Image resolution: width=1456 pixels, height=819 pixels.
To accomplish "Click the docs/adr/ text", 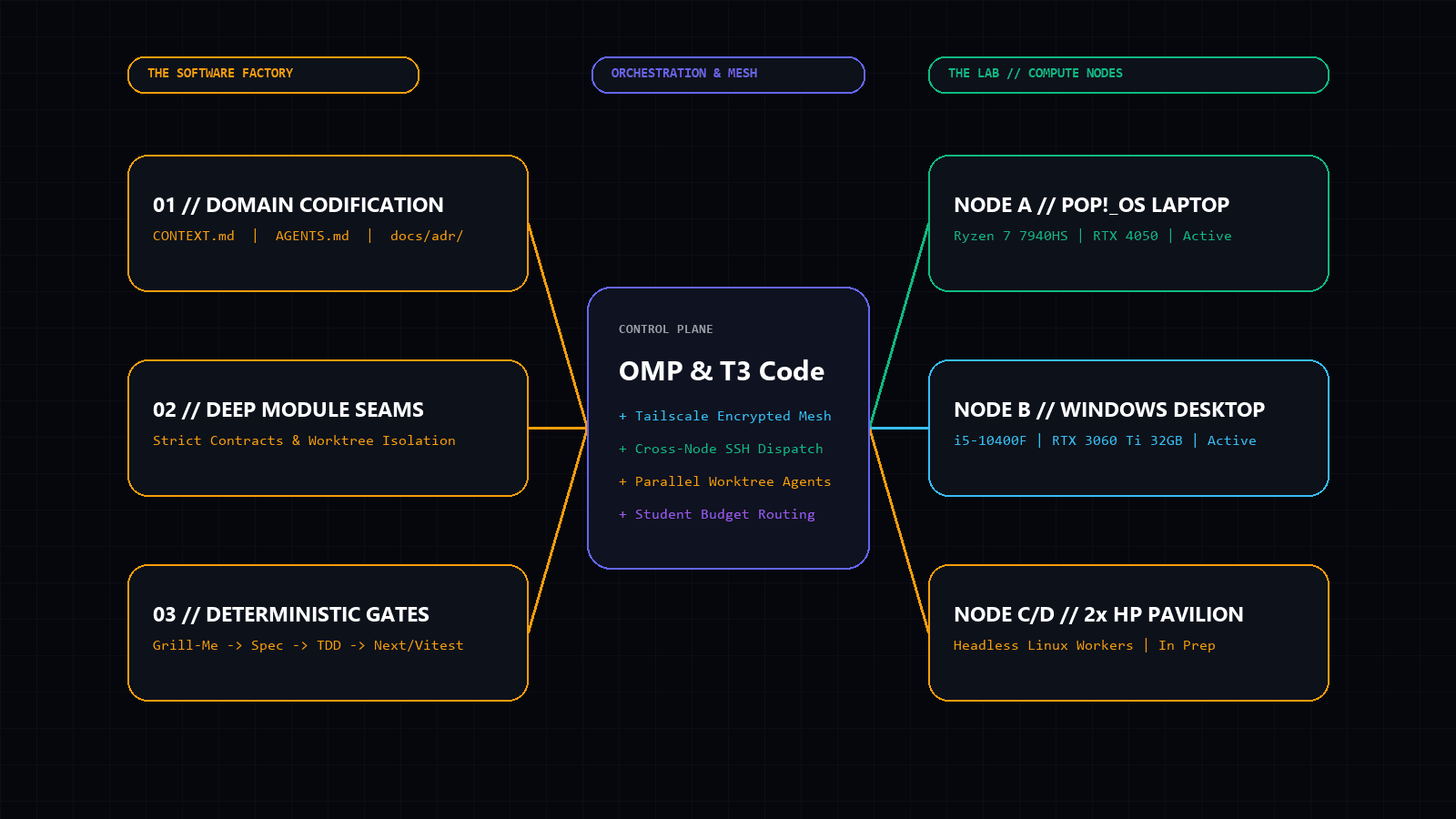I will [427, 236].
